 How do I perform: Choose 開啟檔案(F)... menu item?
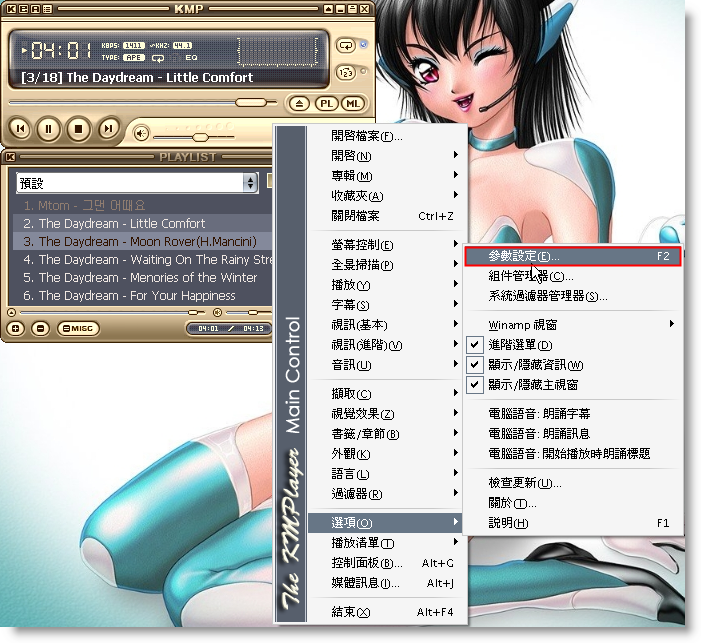pos(385,136)
